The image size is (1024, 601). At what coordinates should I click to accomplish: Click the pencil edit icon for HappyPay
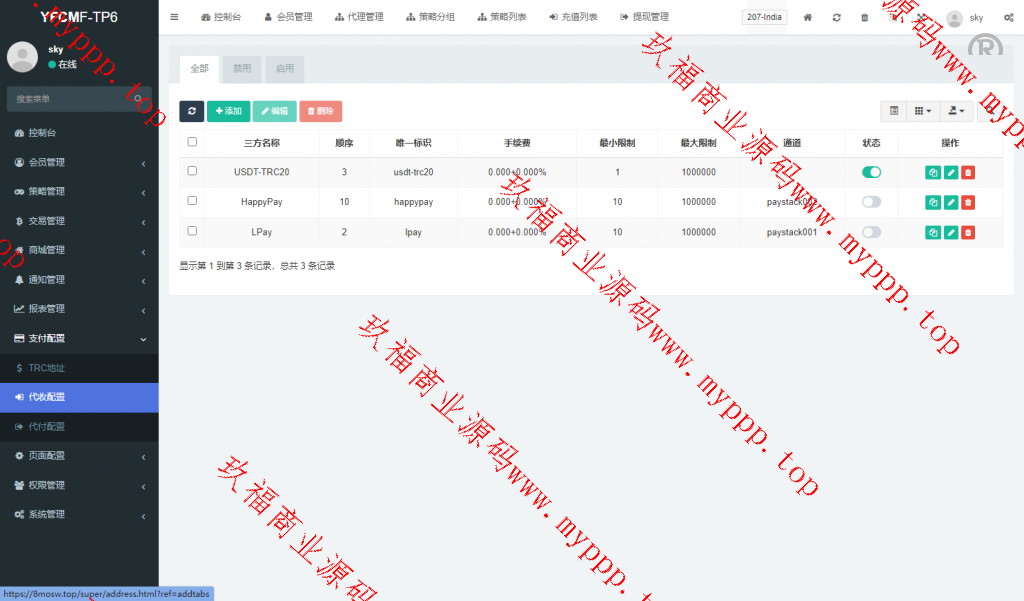pyautogui.click(x=951, y=203)
